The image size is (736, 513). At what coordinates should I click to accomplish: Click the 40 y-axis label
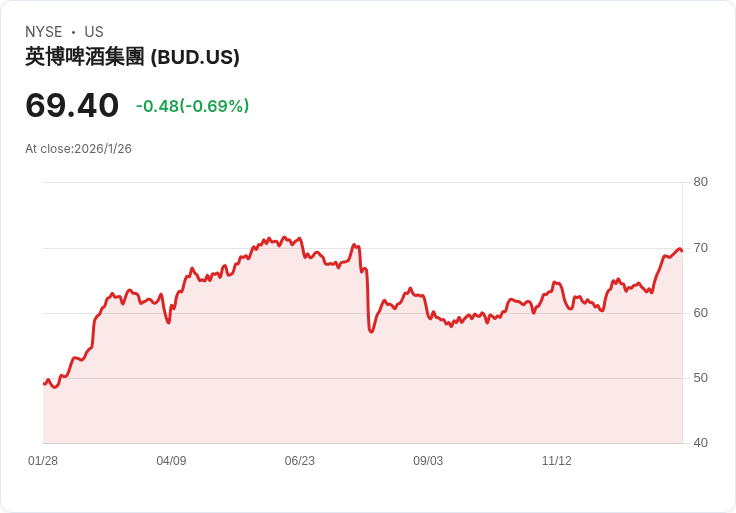click(x=701, y=443)
